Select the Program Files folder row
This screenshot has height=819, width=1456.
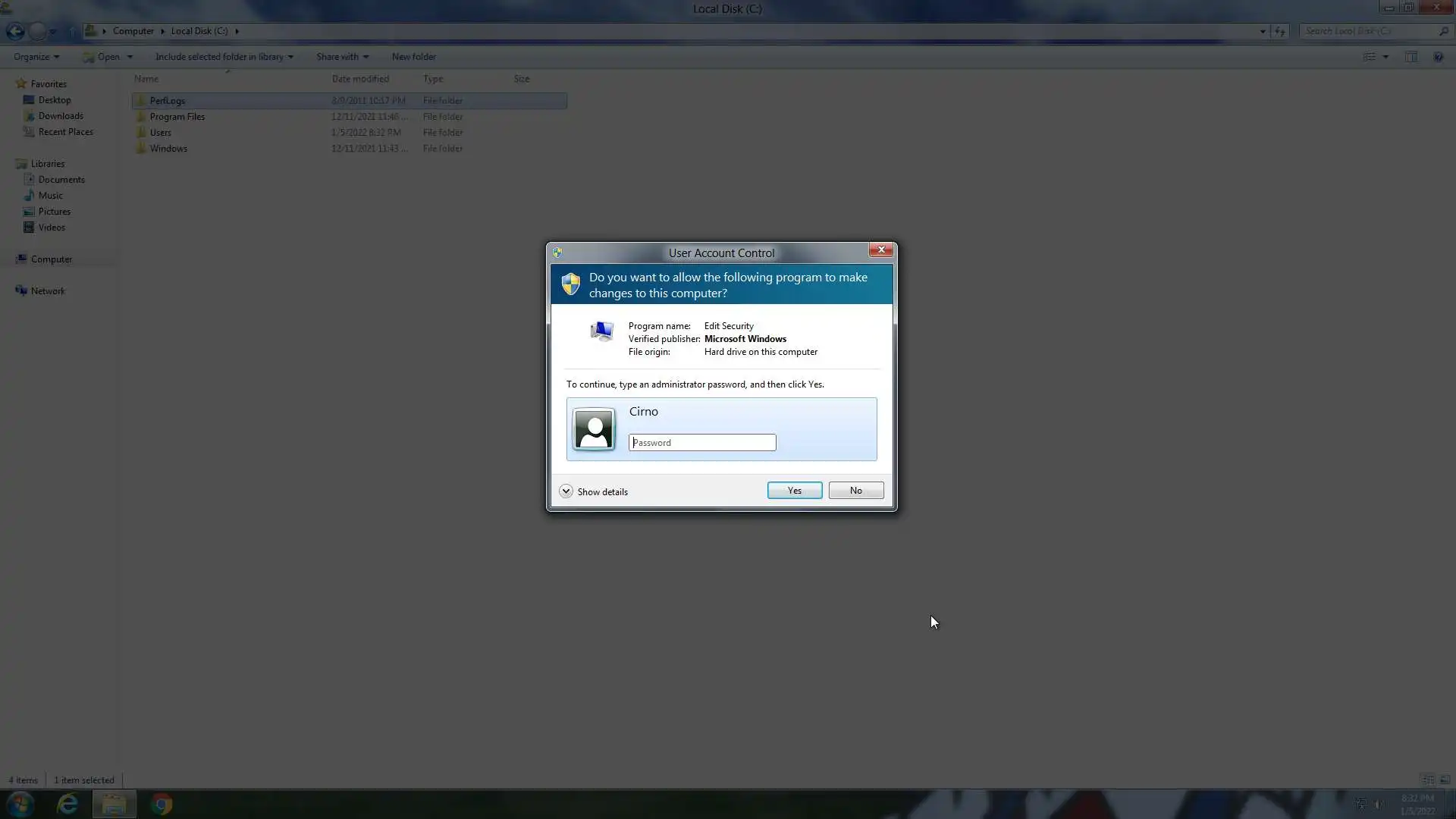(x=177, y=117)
